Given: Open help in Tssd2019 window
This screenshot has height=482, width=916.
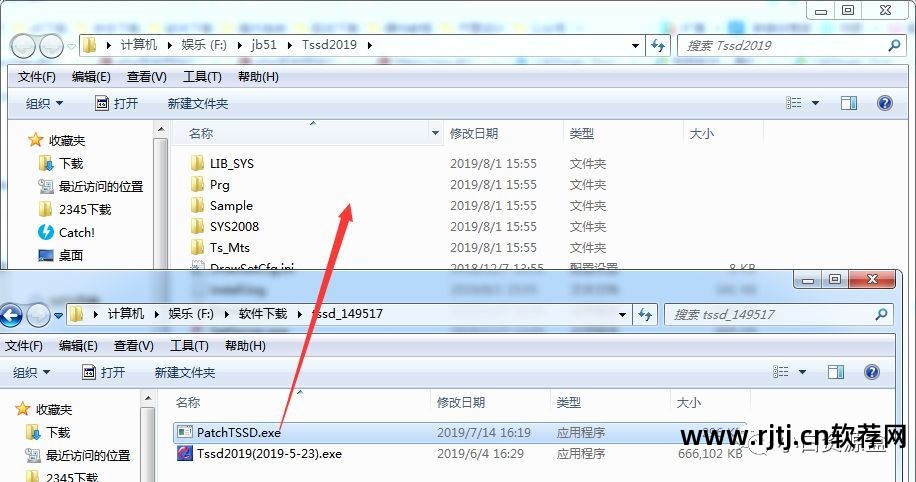Looking at the screenshot, I should (884, 103).
